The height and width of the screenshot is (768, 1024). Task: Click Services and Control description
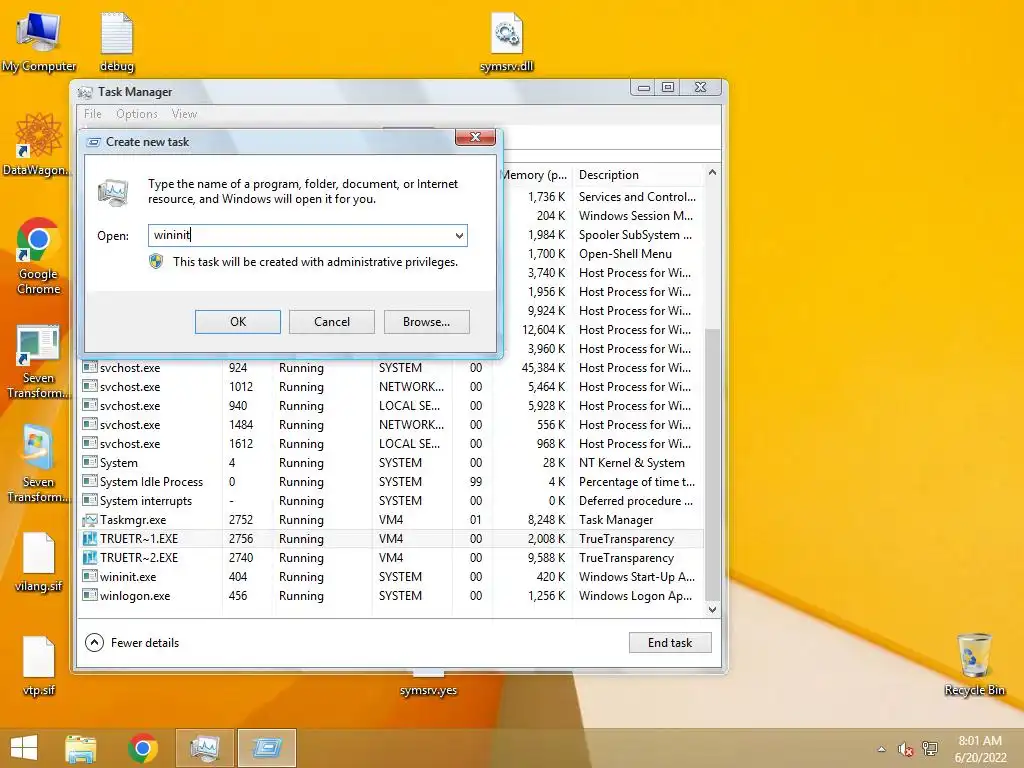click(637, 197)
